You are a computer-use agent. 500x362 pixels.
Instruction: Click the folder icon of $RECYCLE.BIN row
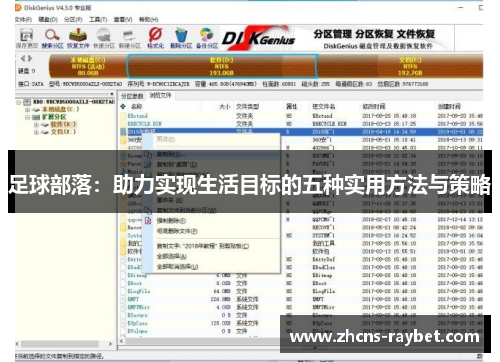pyautogui.click(x=123, y=124)
